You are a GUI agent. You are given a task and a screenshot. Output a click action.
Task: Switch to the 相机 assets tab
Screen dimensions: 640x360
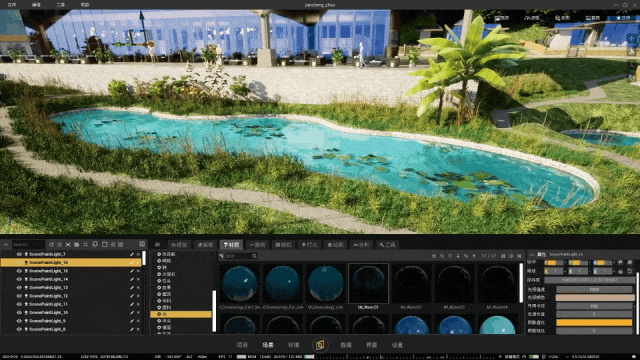click(x=283, y=245)
